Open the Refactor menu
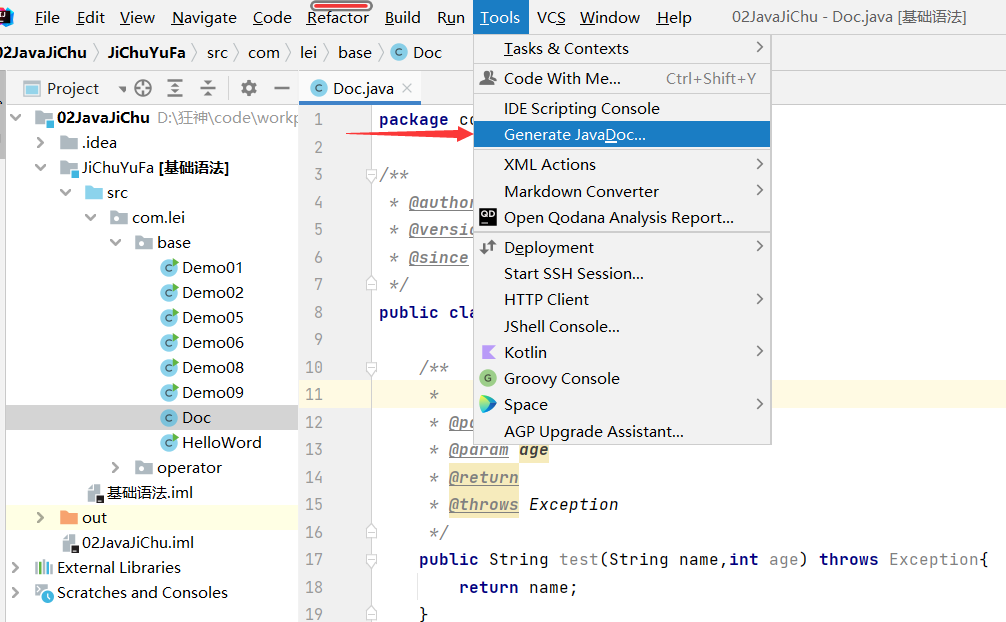 coord(337,18)
